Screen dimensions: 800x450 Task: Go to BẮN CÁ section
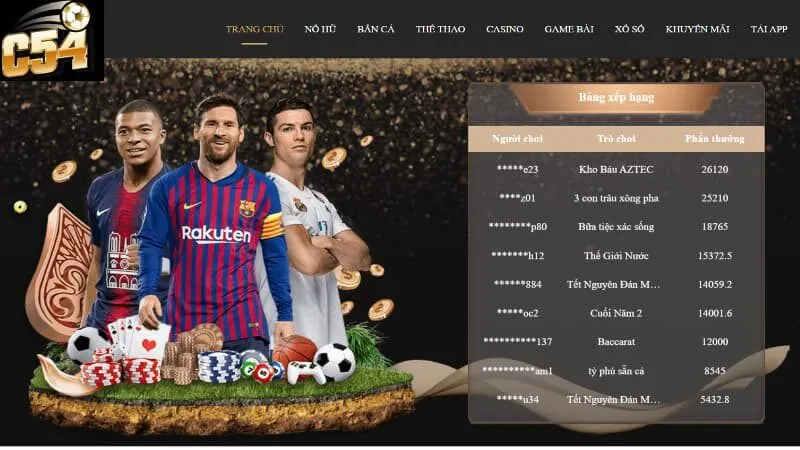pyautogui.click(x=376, y=29)
